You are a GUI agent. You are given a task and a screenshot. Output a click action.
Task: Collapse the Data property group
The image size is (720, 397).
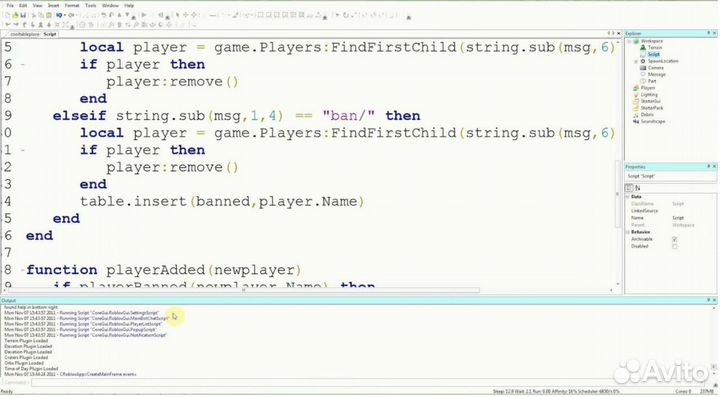pos(627,197)
